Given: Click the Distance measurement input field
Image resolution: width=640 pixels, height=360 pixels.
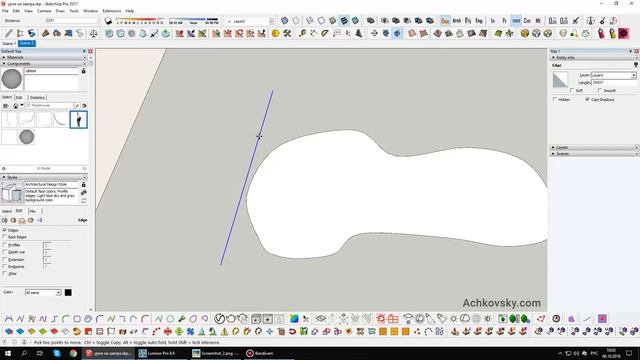Looking at the screenshot, I should (71, 20).
